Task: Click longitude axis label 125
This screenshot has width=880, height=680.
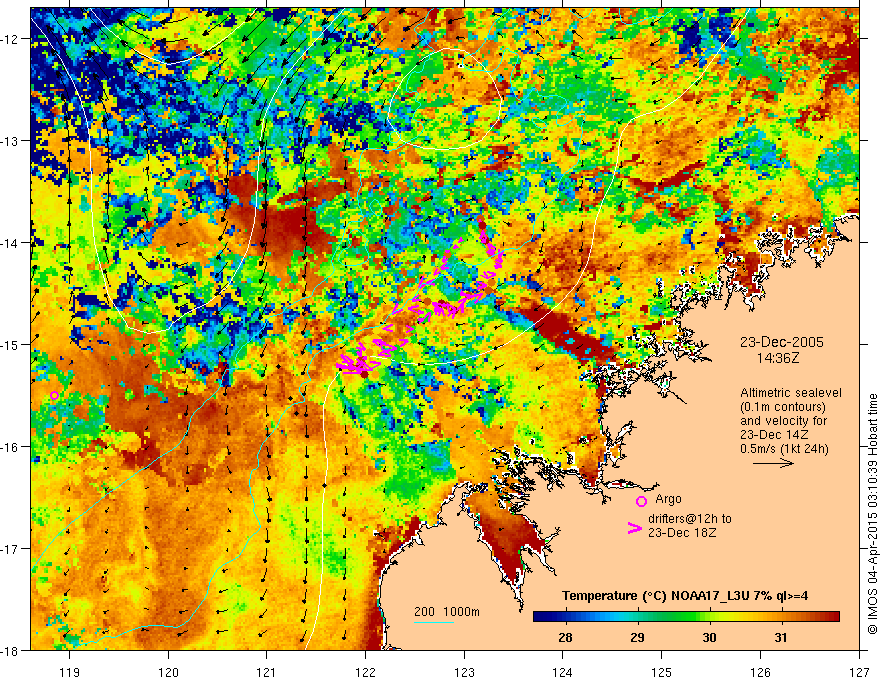Action: [x=662, y=672]
